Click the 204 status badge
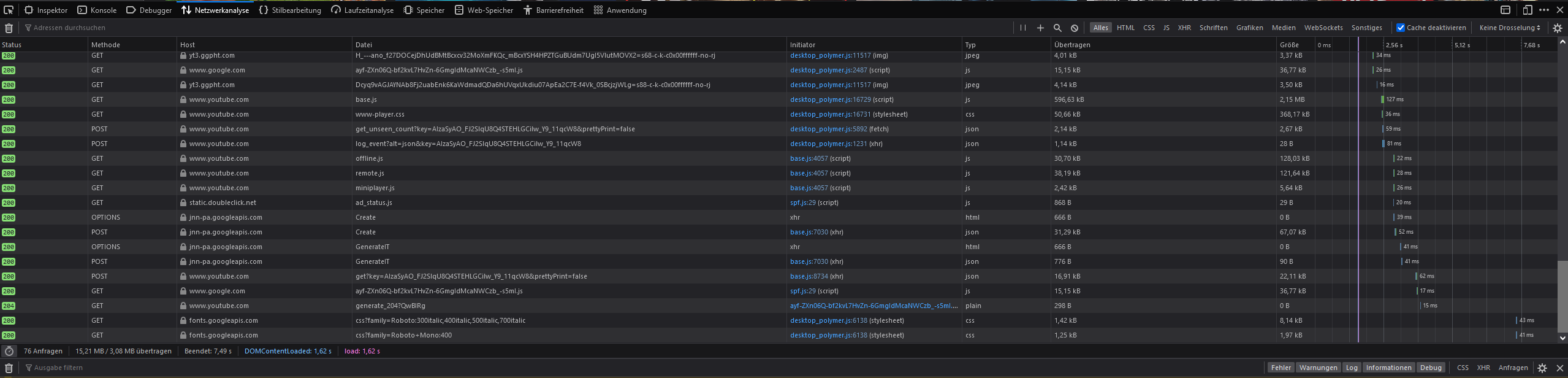Image resolution: width=1568 pixels, height=378 pixels. tap(9, 306)
